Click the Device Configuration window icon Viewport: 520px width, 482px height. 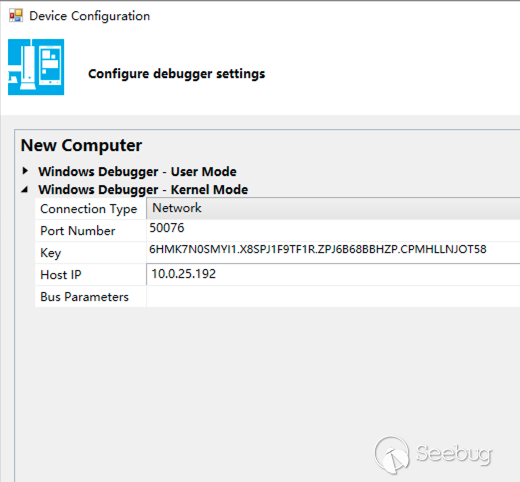click(x=16, y=16)
